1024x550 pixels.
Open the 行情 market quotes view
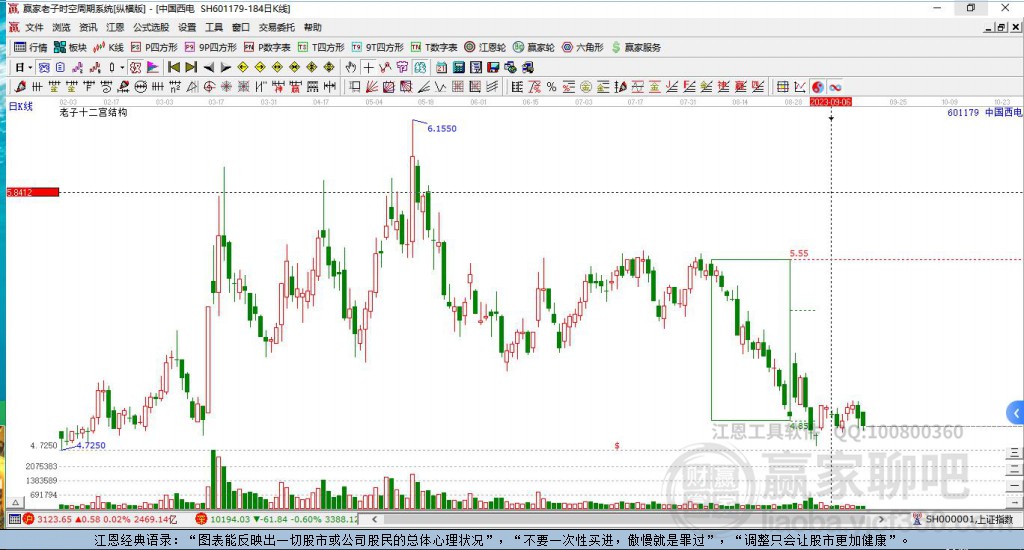point(31,47)
